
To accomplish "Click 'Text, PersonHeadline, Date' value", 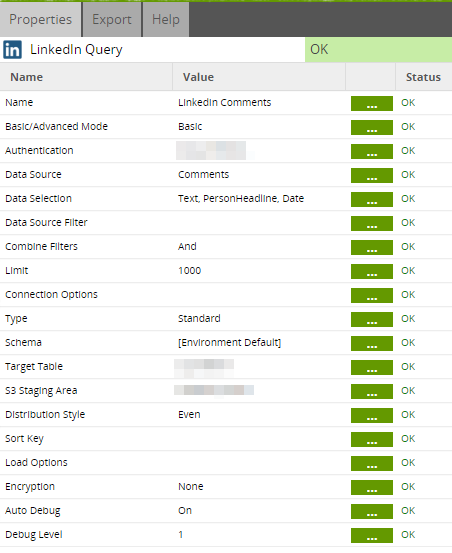I will click(241, 199).
